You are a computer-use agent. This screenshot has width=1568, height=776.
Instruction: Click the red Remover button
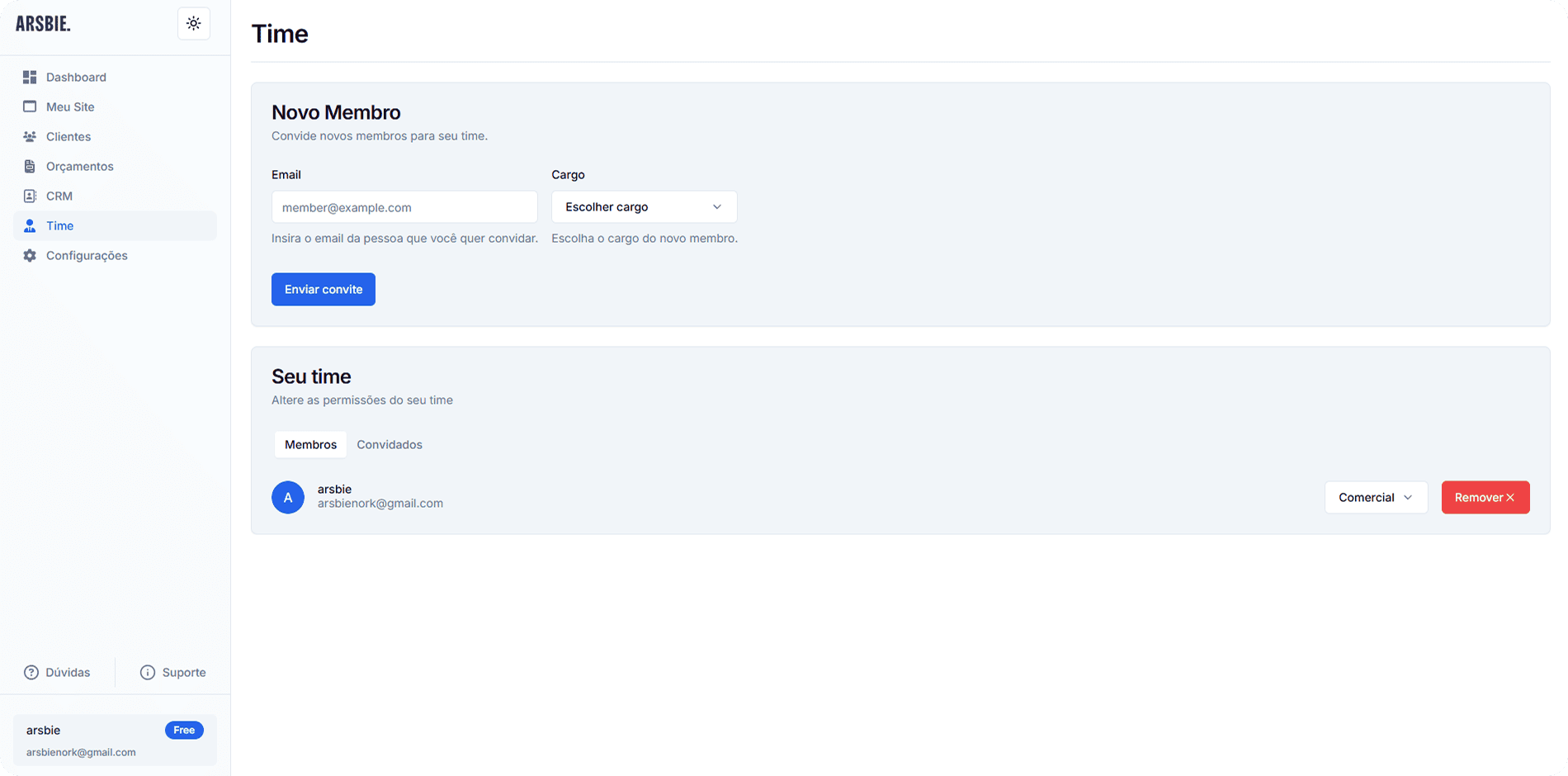[x=1485, y=498]
